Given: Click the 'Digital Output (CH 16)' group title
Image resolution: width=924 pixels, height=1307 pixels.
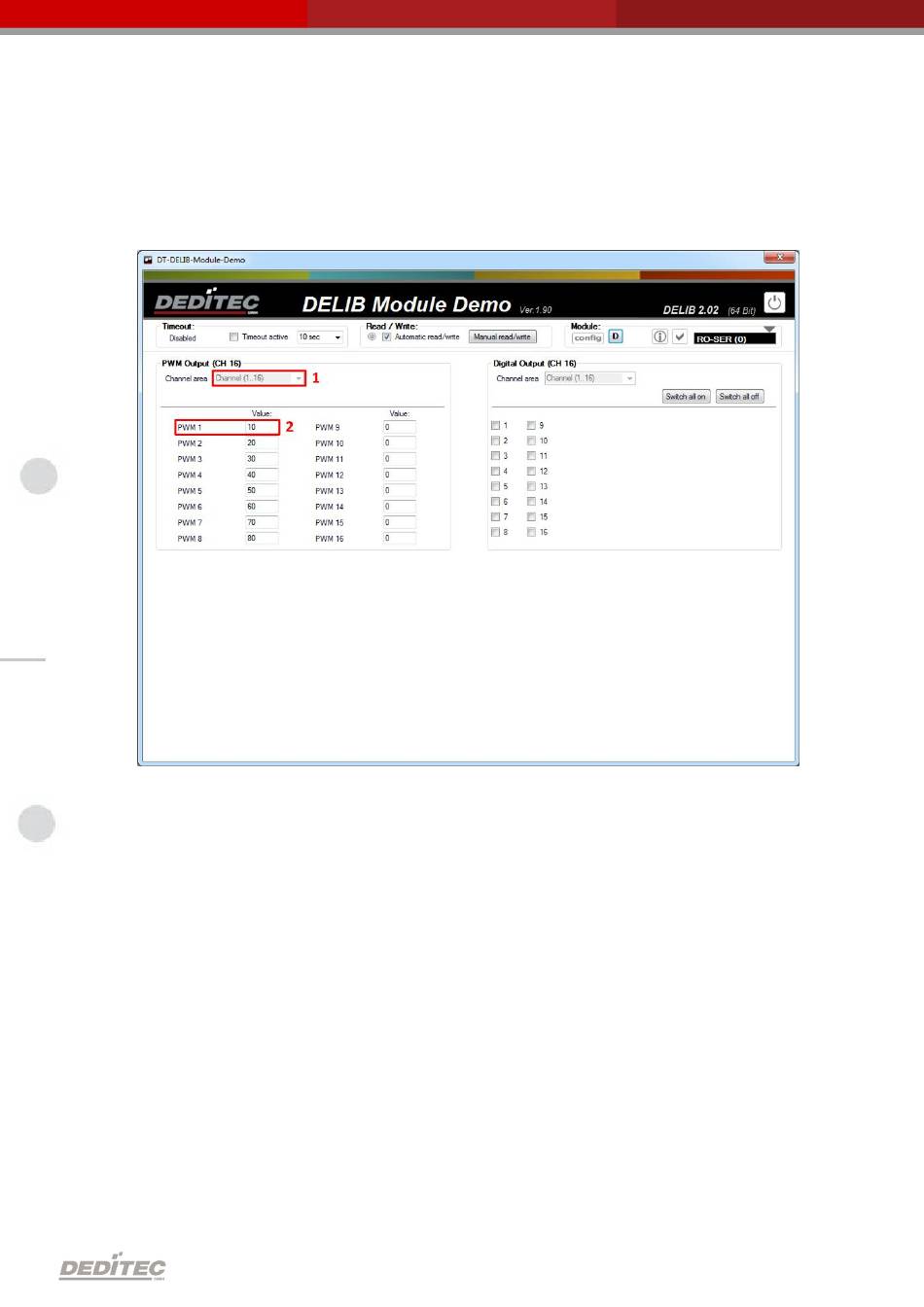Looking at the screenshot, I should pos(534,364).
